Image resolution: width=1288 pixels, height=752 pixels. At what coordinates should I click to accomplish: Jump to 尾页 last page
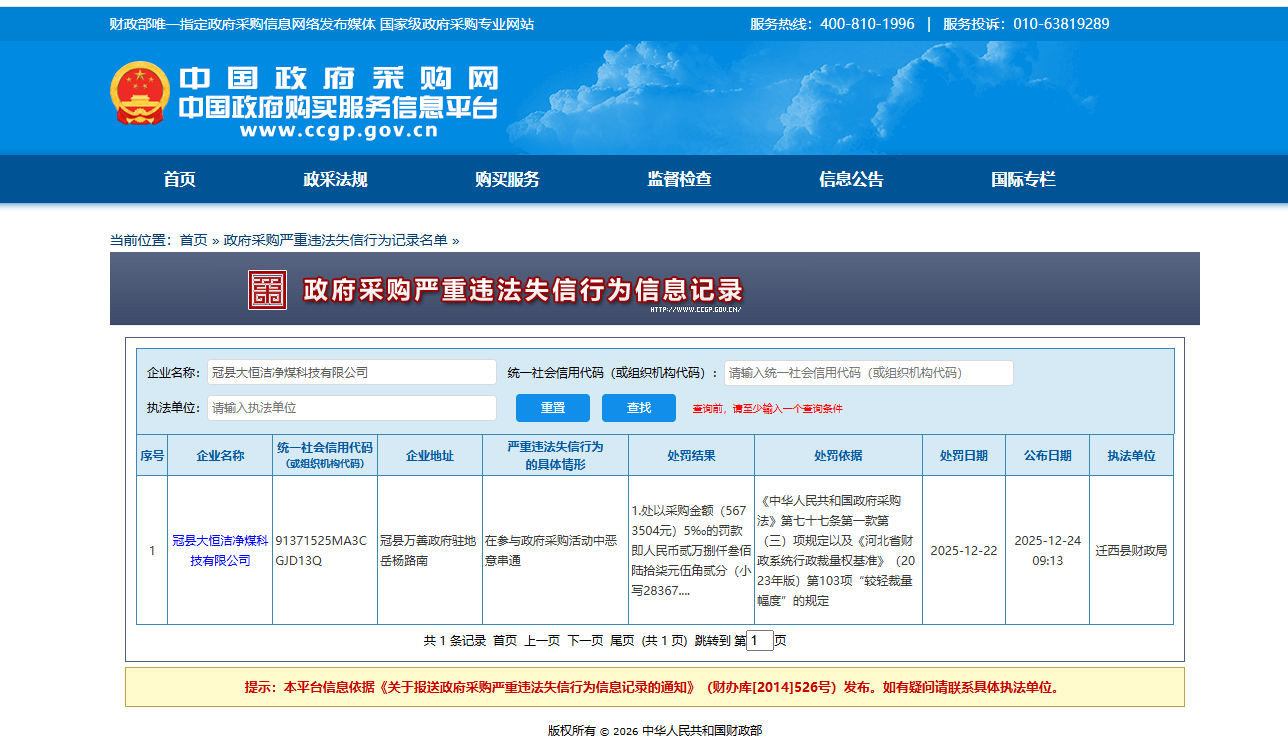[x=622, y=641]
